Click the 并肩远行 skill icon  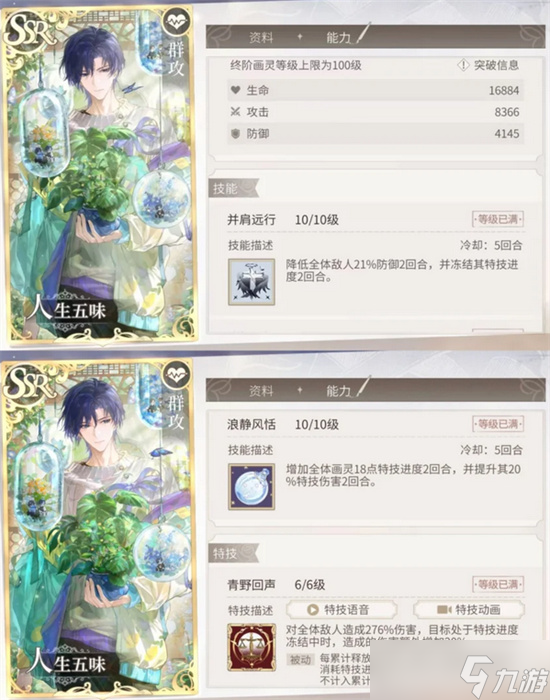coord(251,282)
